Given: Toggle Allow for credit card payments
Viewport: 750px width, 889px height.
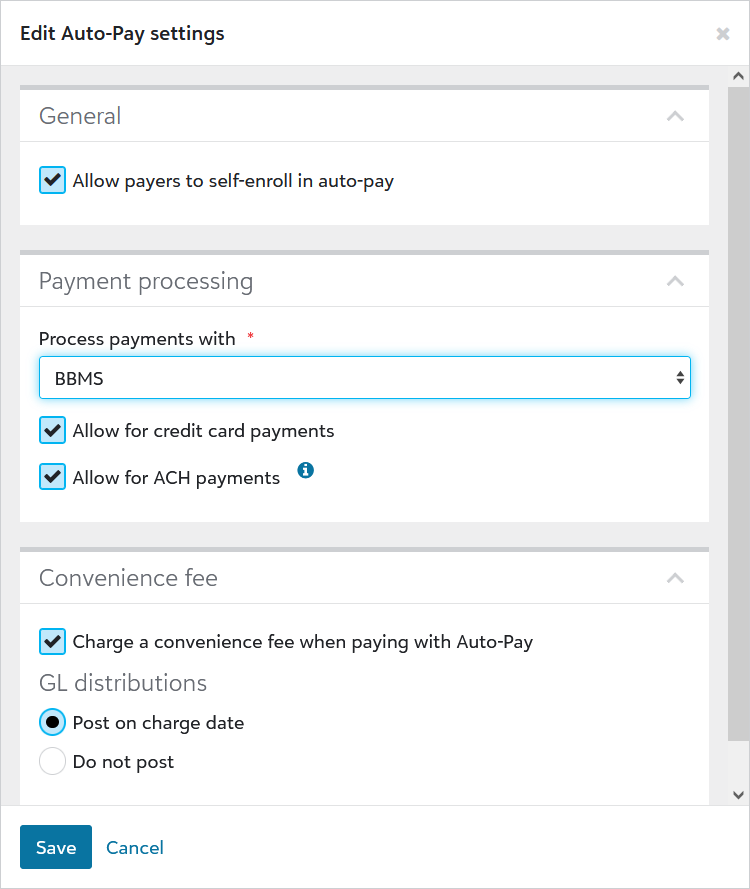Looking at the screenshot, I should point(52,430).
